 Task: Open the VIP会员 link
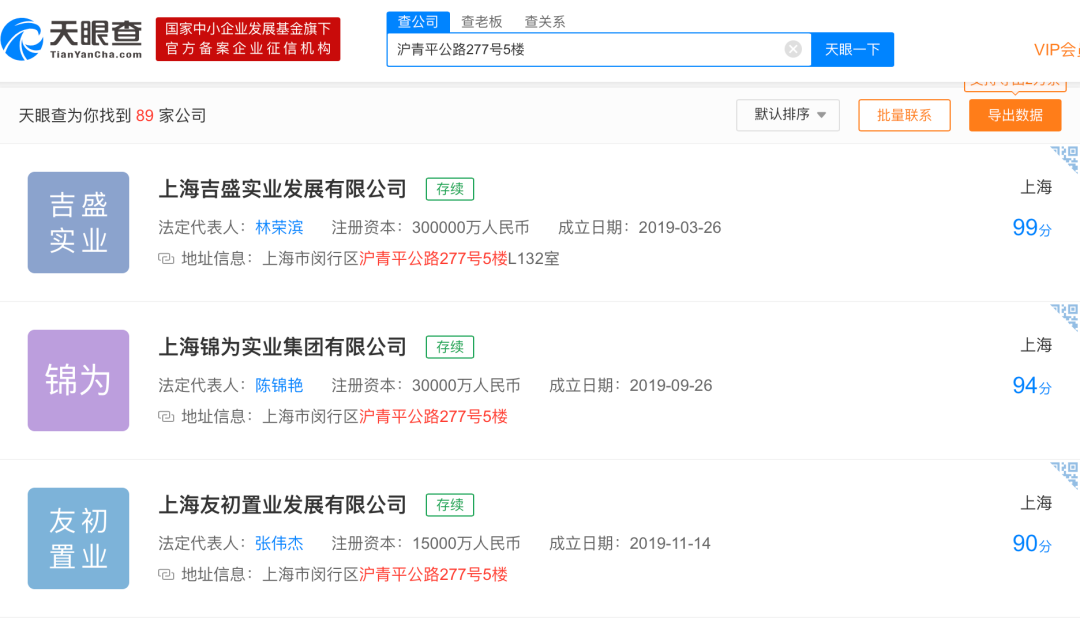tap(1056, 50)
